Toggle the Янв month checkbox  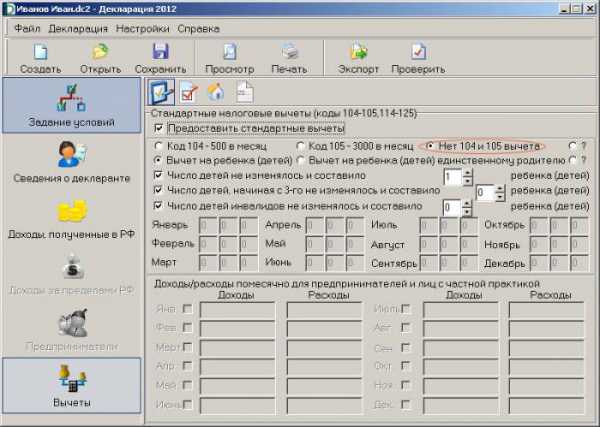click(x=188, y=308)
